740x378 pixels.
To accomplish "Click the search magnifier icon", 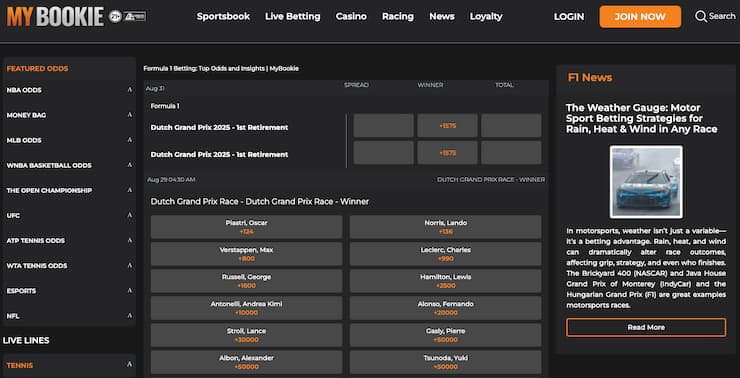I will [x=701, y=17].
